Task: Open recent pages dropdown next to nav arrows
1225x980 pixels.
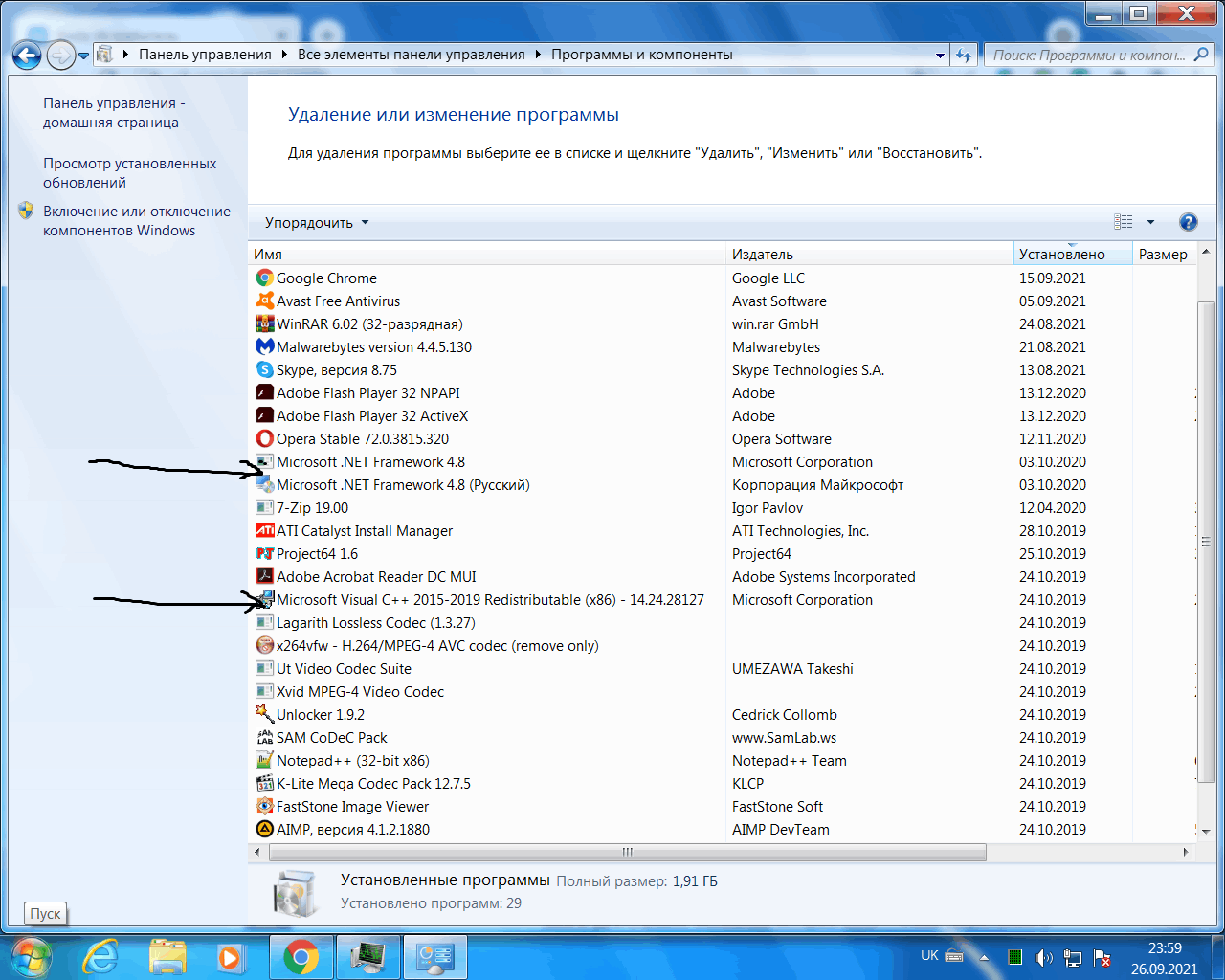Action: click(84, 56)
